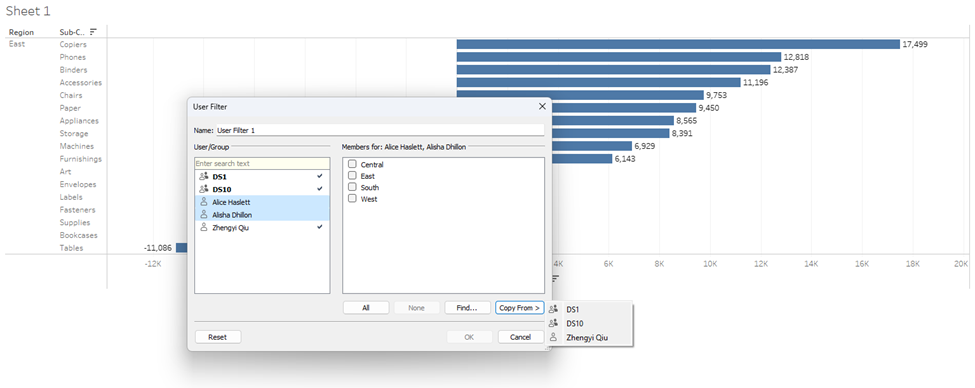Click Alisha Dhillon's user icon
975x388 pixels.
click(x=203, y=215)
